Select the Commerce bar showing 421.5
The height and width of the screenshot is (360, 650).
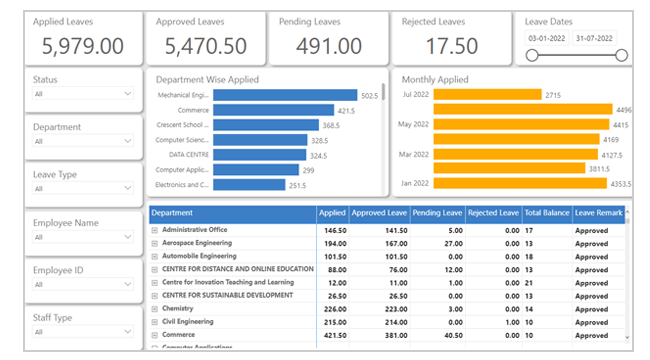[274, 110]
